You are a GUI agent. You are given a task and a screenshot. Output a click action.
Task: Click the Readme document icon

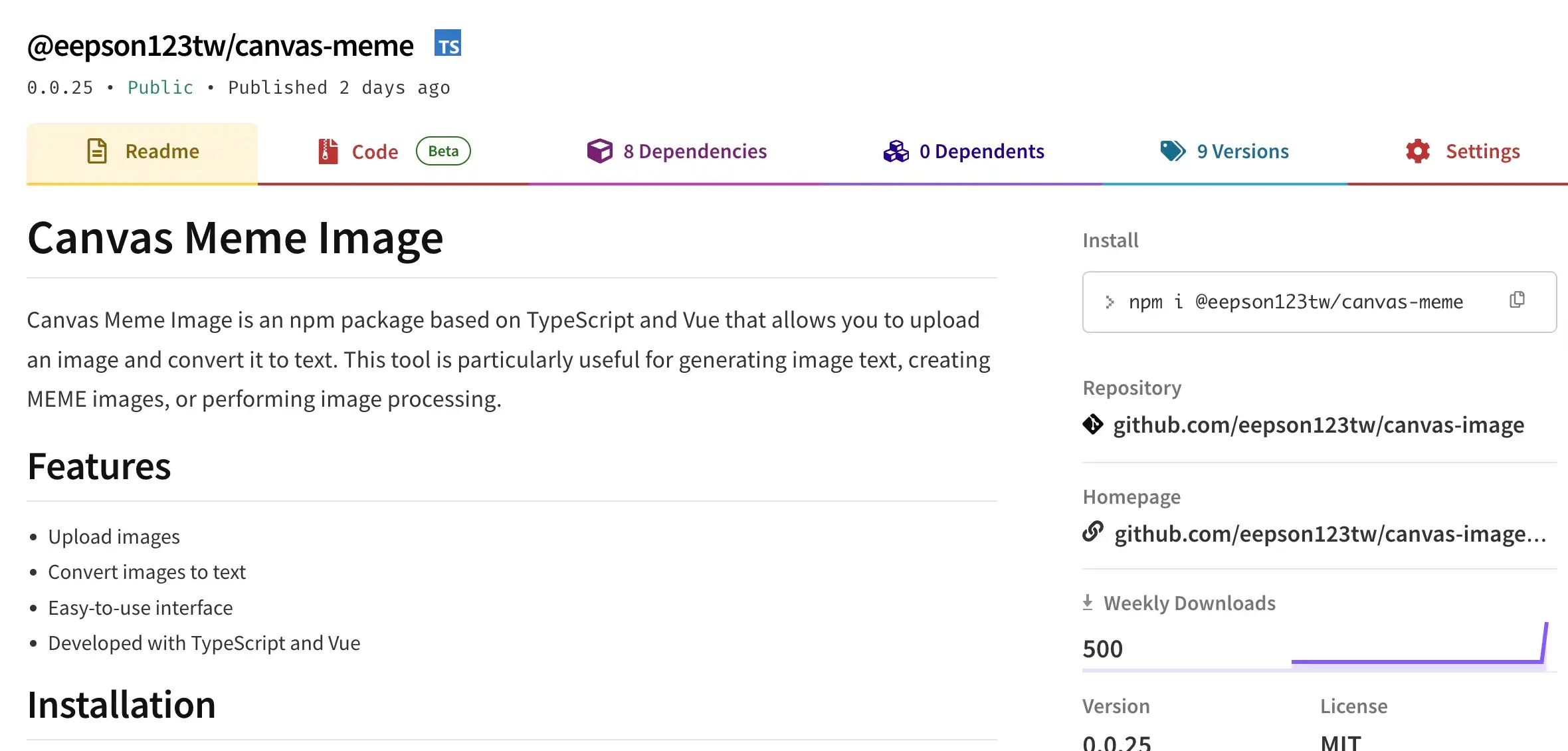(97, 151)
